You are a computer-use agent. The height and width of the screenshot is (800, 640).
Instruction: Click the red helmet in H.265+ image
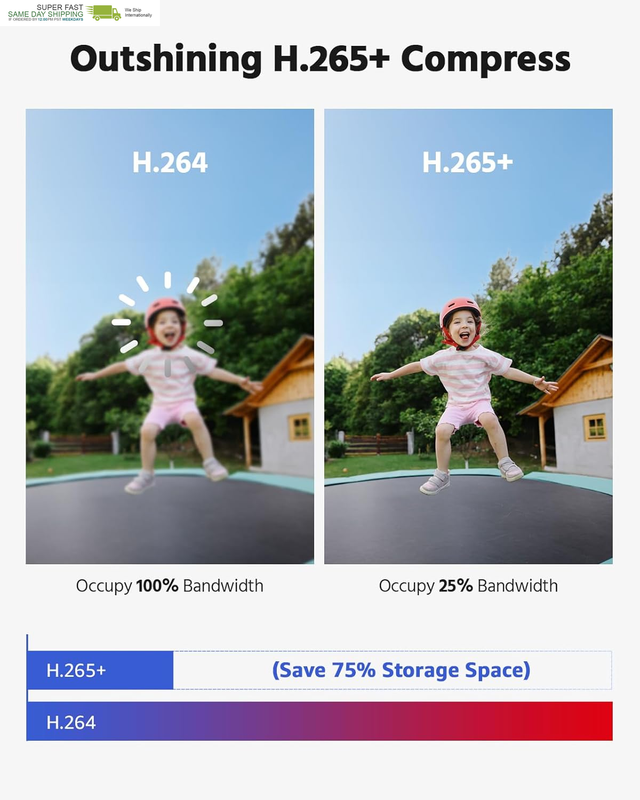click(460, 311)
